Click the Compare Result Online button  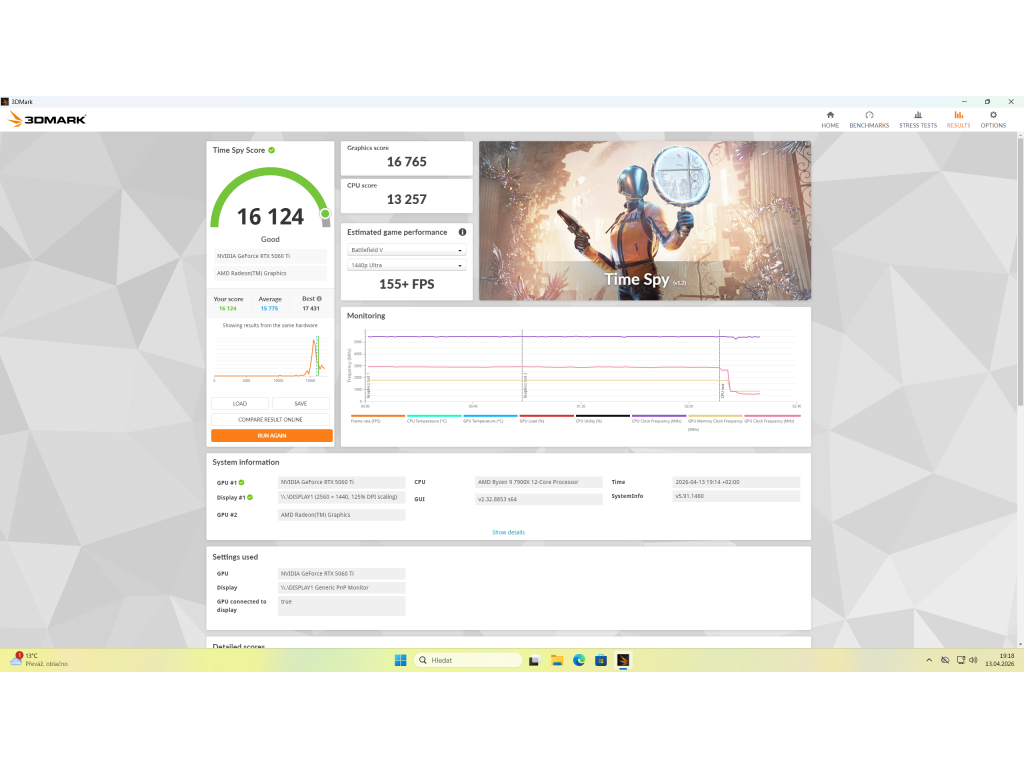(x=271, y=419)
